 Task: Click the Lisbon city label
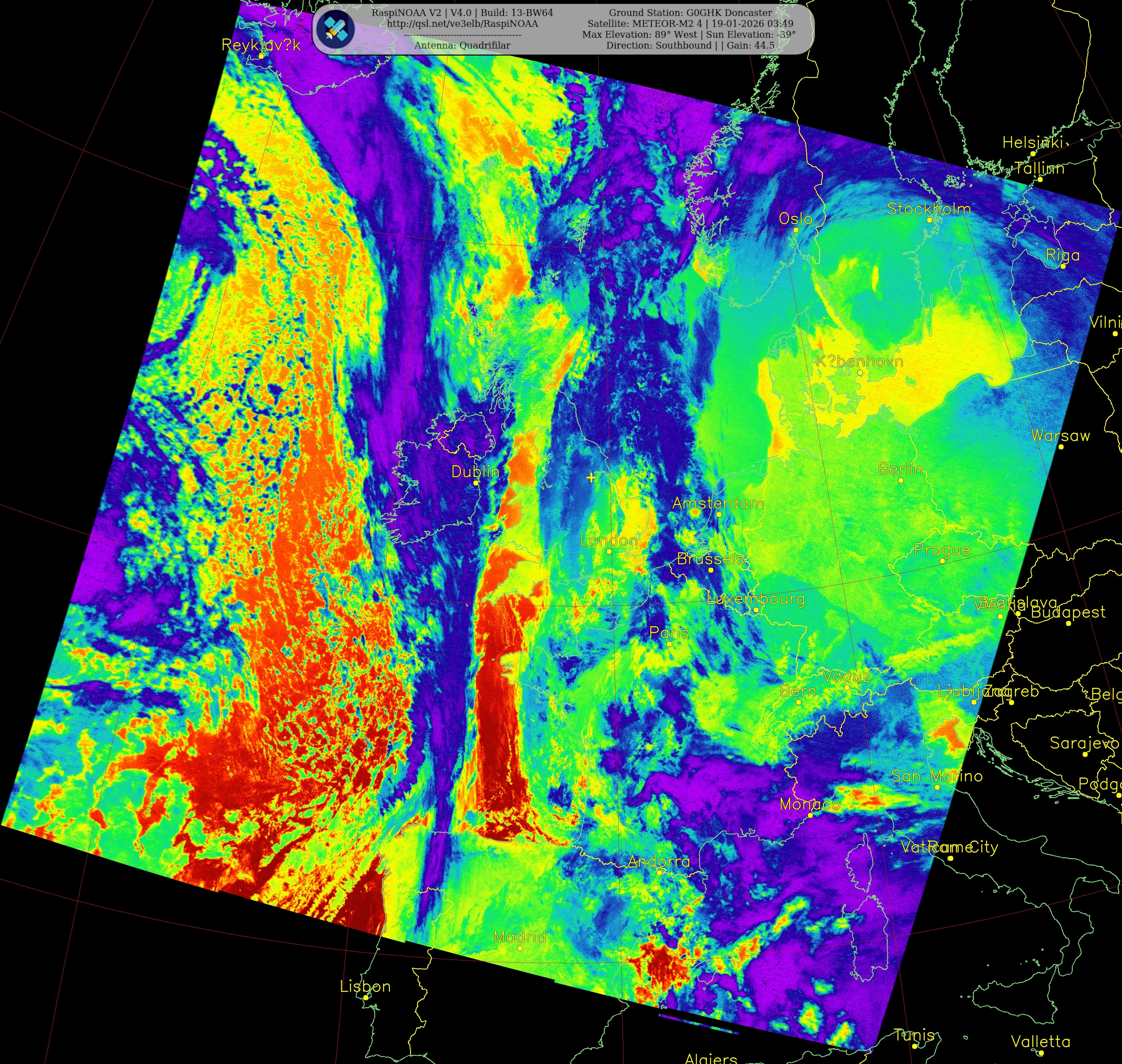pyautogui.click(x=365, y=986)
